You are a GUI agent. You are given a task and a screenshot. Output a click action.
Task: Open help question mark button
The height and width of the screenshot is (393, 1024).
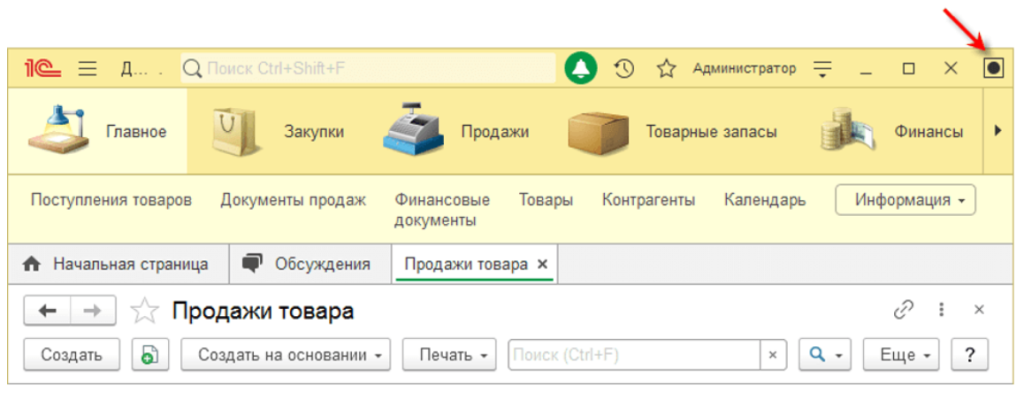pyautogui.click(x=970, y=354)
